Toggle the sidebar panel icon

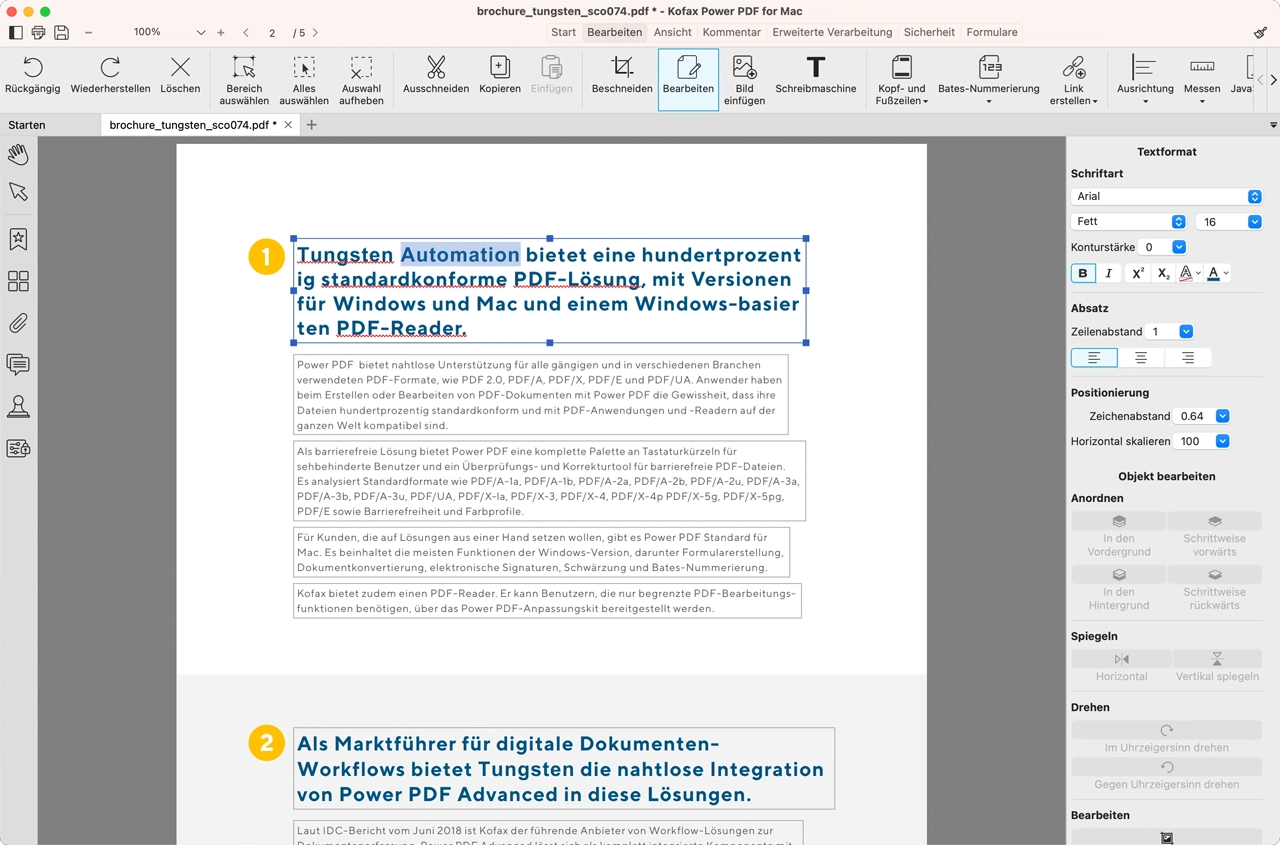coord(15,32)
